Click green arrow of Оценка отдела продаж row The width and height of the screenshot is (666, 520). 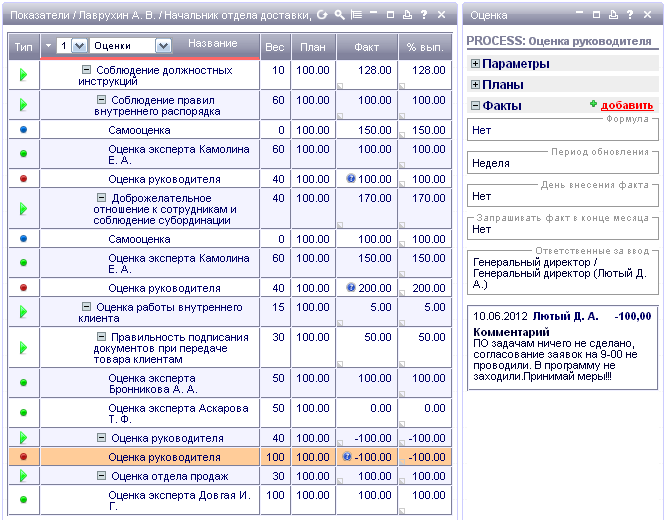point(23,476)
